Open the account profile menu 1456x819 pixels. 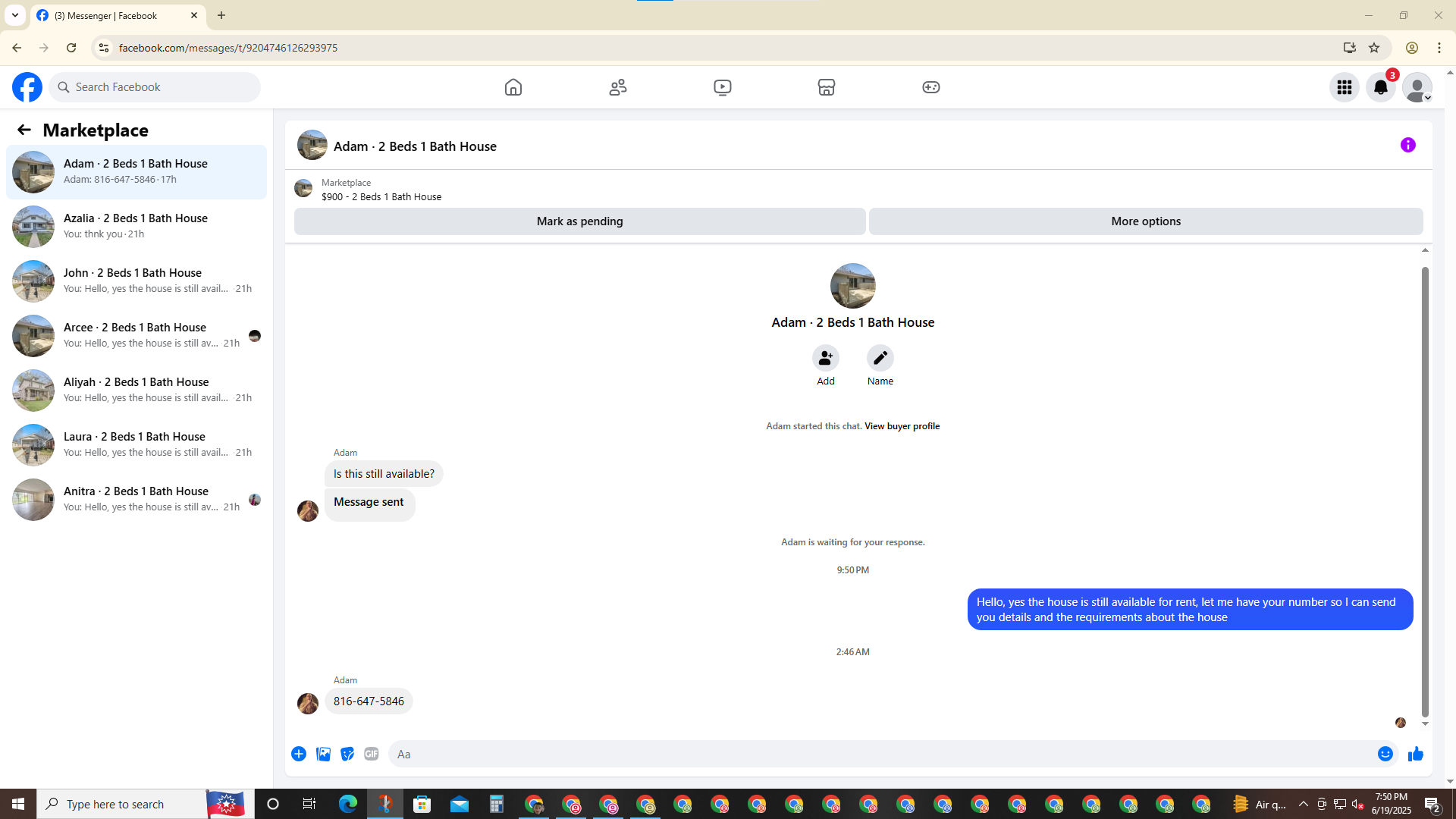click(1417, 87)
